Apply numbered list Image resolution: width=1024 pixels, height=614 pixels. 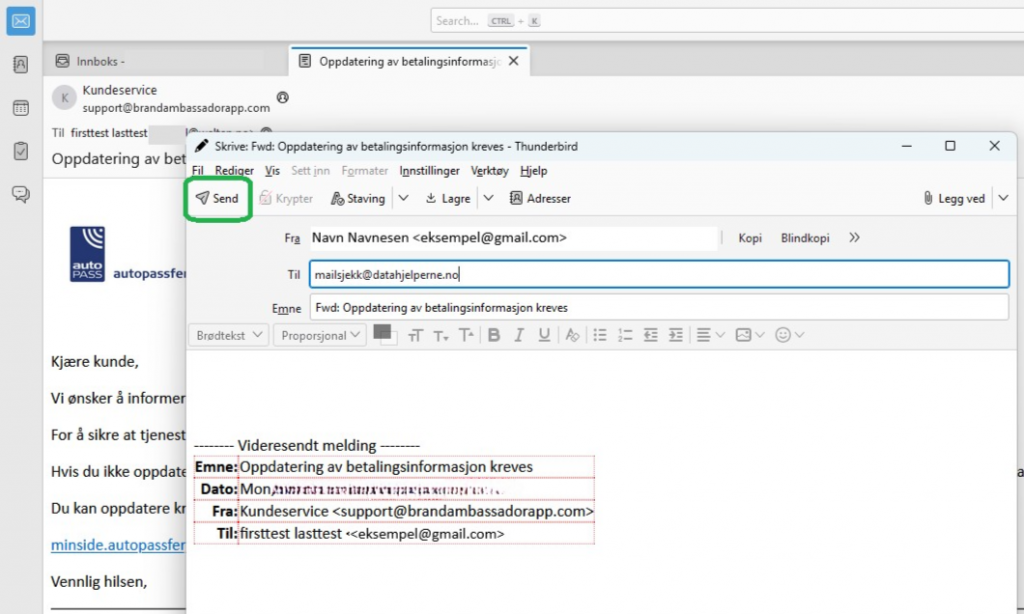tap(625, 335)
